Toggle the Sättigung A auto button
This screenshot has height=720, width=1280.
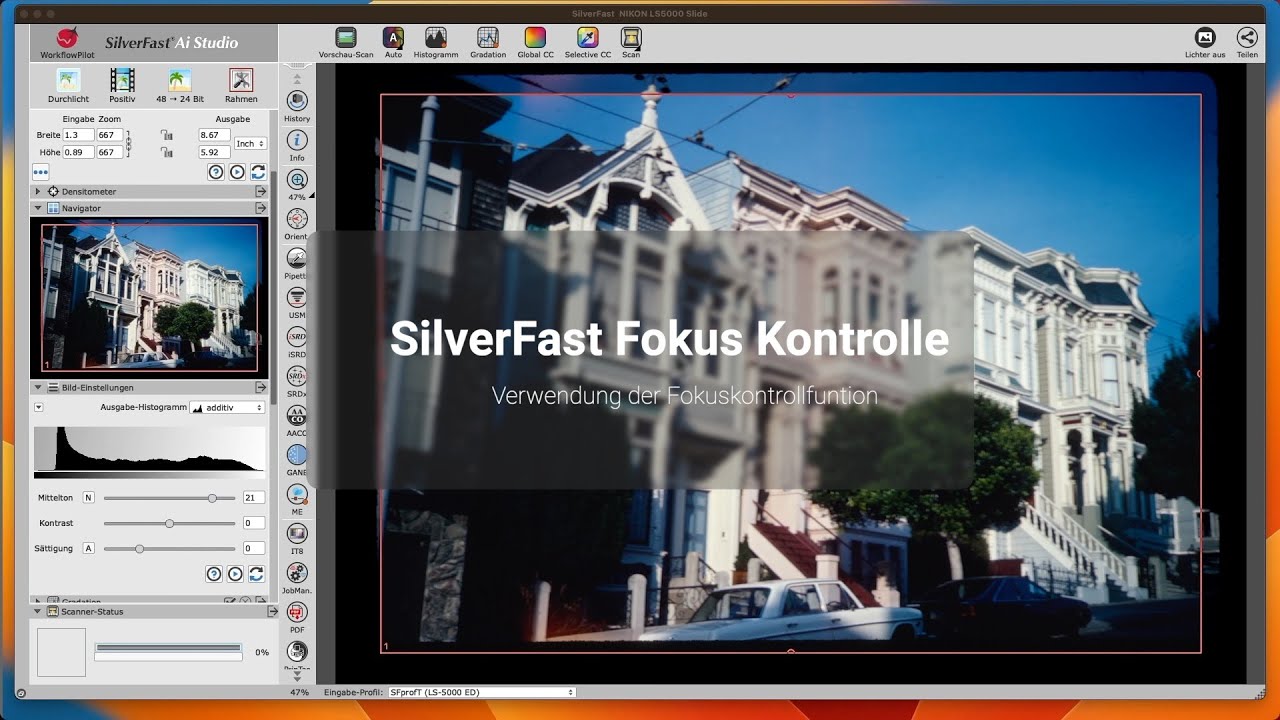[88, 548]
